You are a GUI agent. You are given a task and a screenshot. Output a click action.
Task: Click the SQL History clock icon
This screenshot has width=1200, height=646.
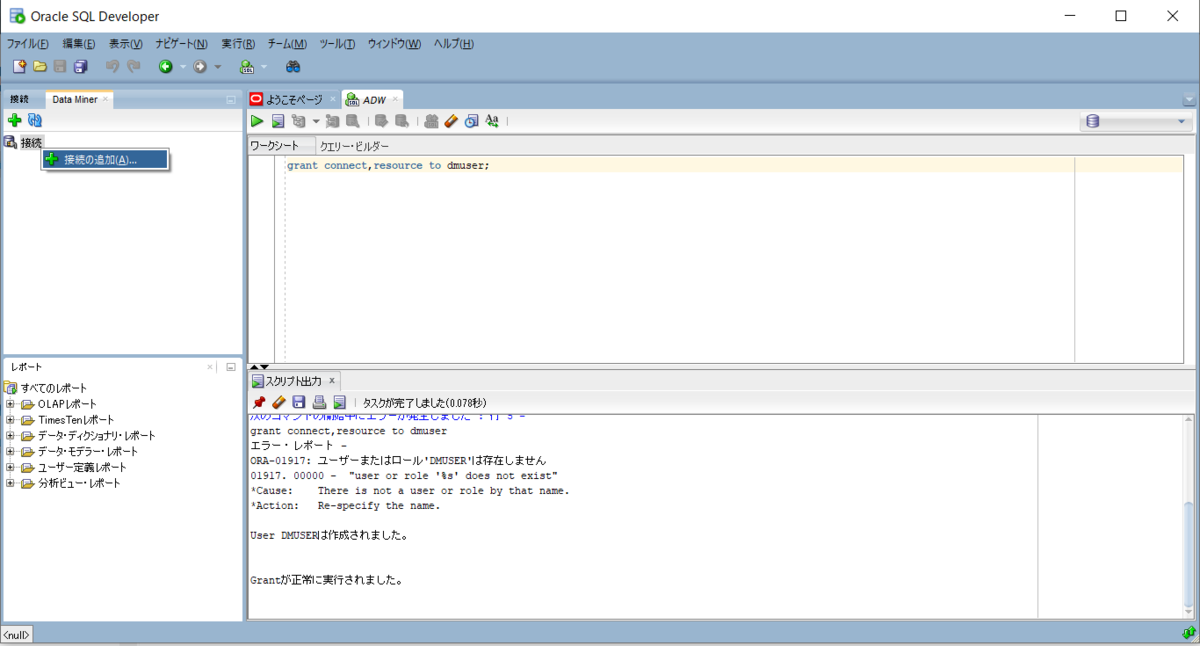point(472,121)
